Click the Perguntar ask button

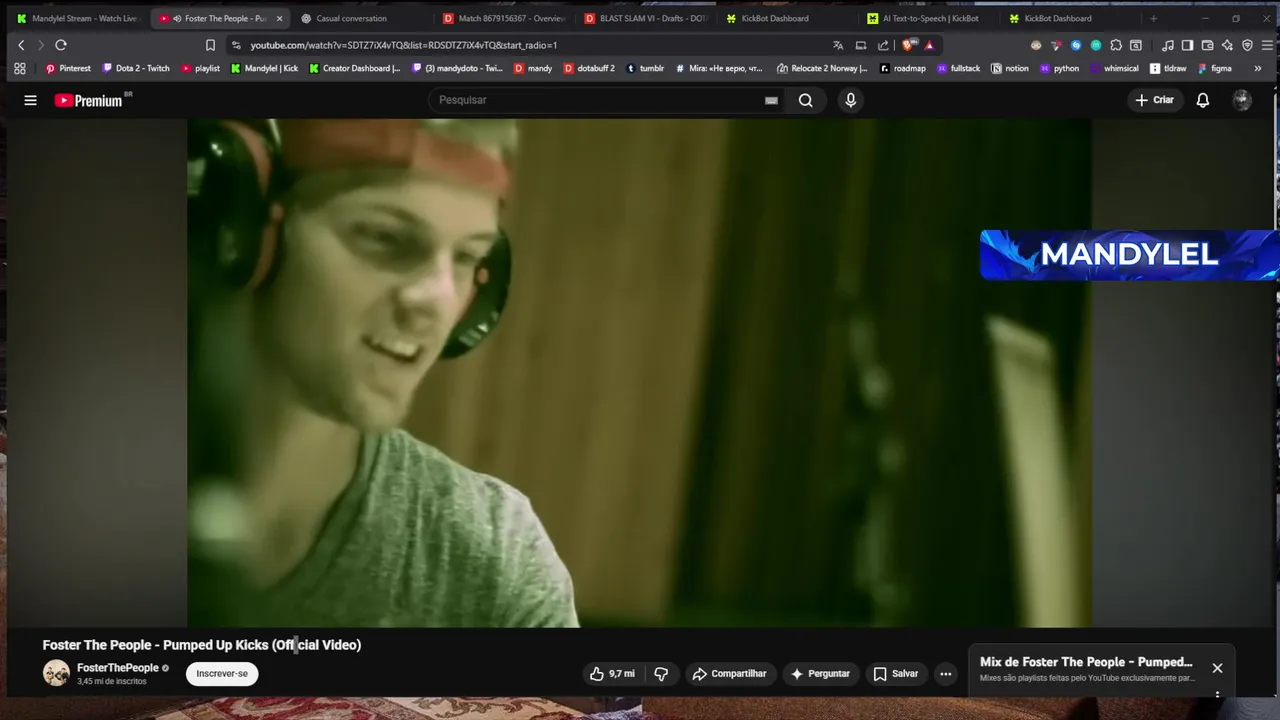(820, 674)
